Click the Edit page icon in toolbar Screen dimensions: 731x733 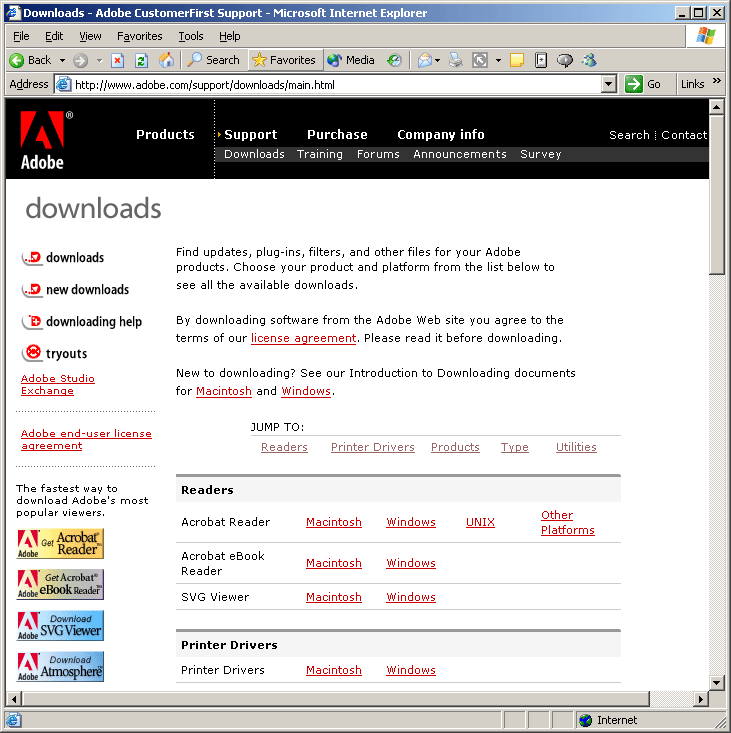click(480, 60)
